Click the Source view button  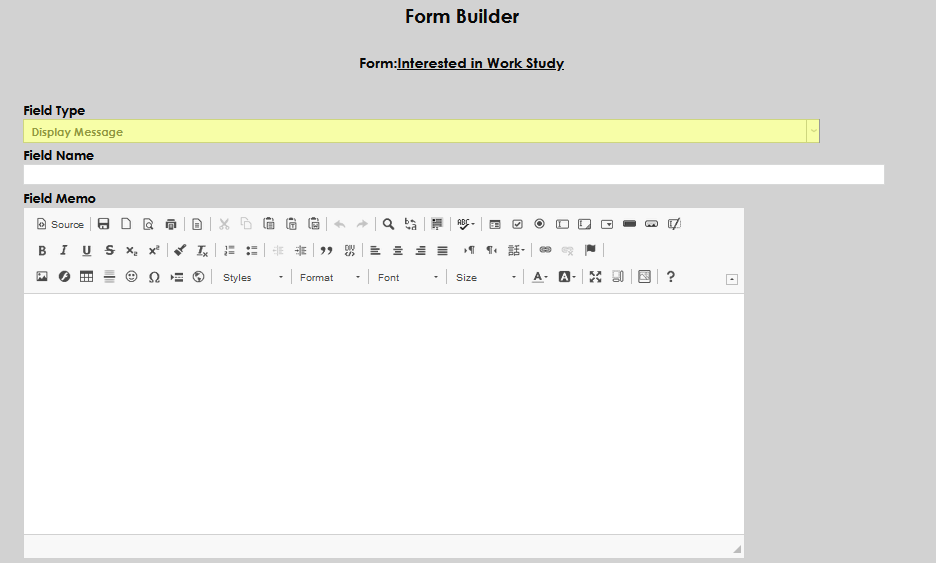(60, 224)
